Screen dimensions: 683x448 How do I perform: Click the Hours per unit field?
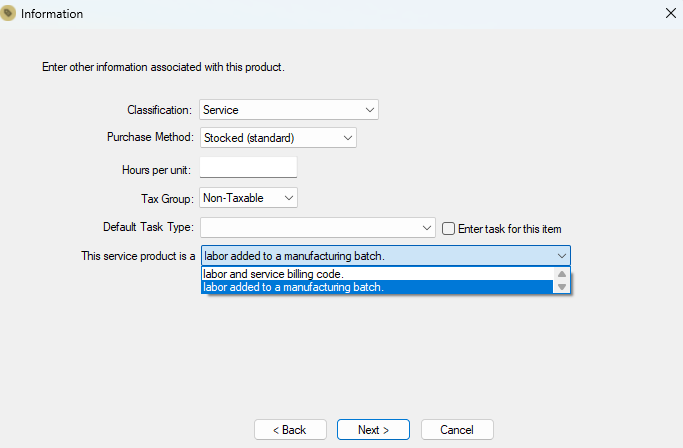click(x=248, y=167)
